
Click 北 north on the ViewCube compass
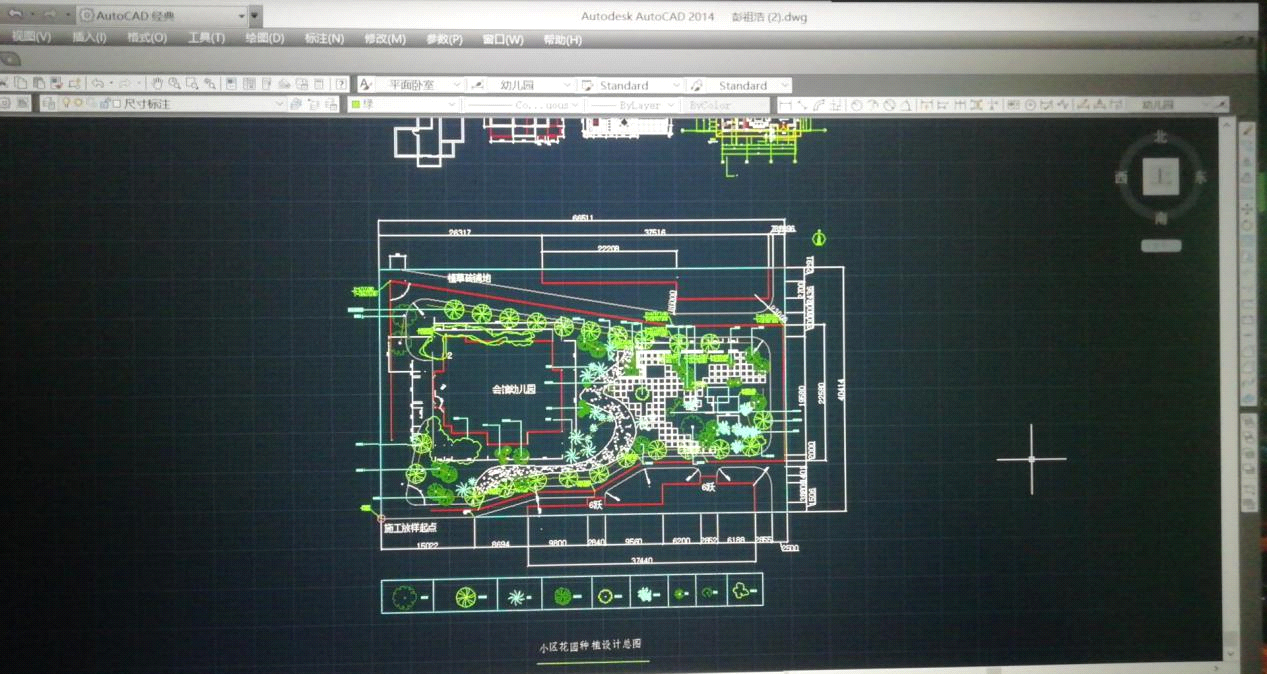click(1161, 137)
